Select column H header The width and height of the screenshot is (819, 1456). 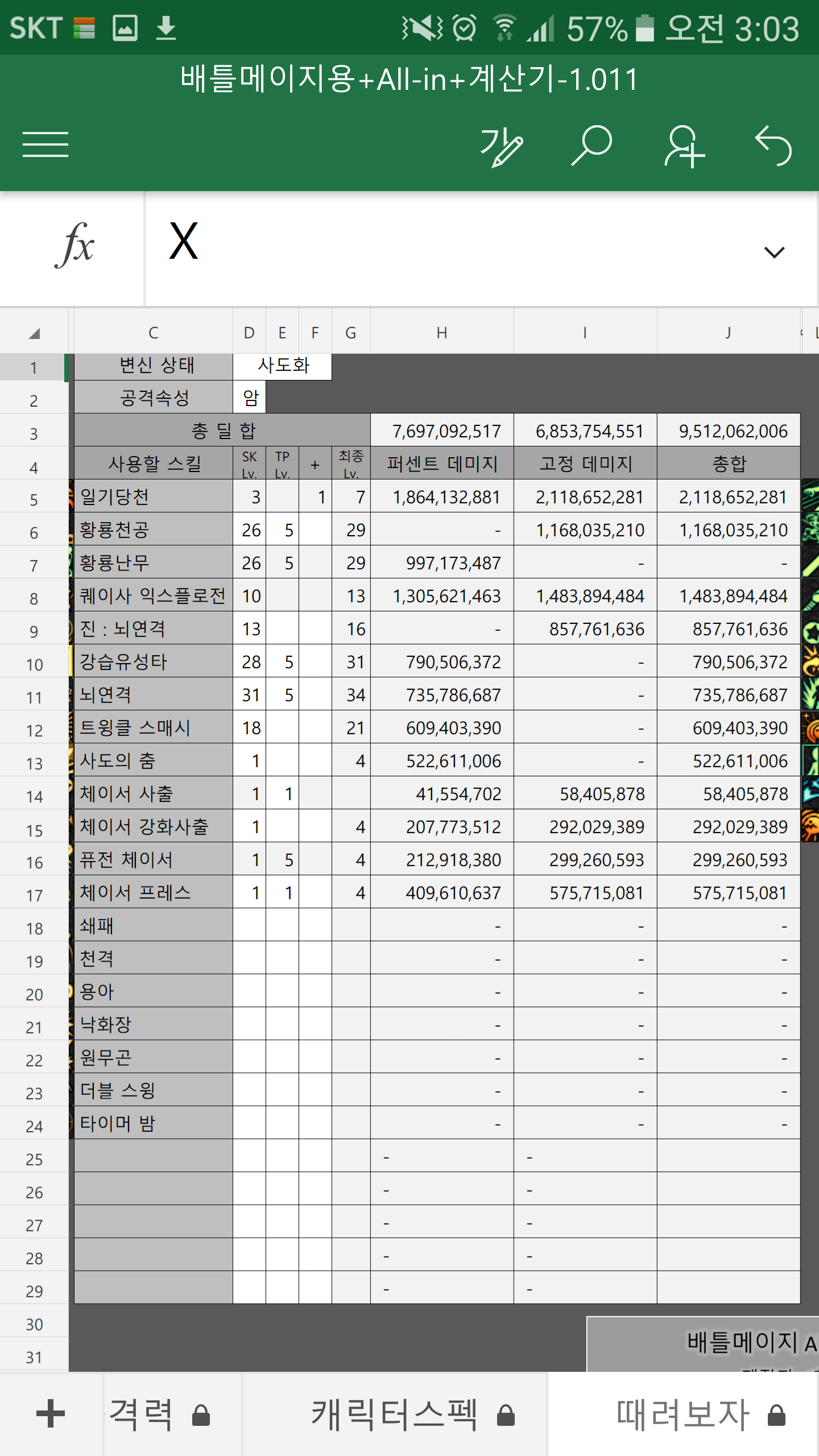point(441,333)
